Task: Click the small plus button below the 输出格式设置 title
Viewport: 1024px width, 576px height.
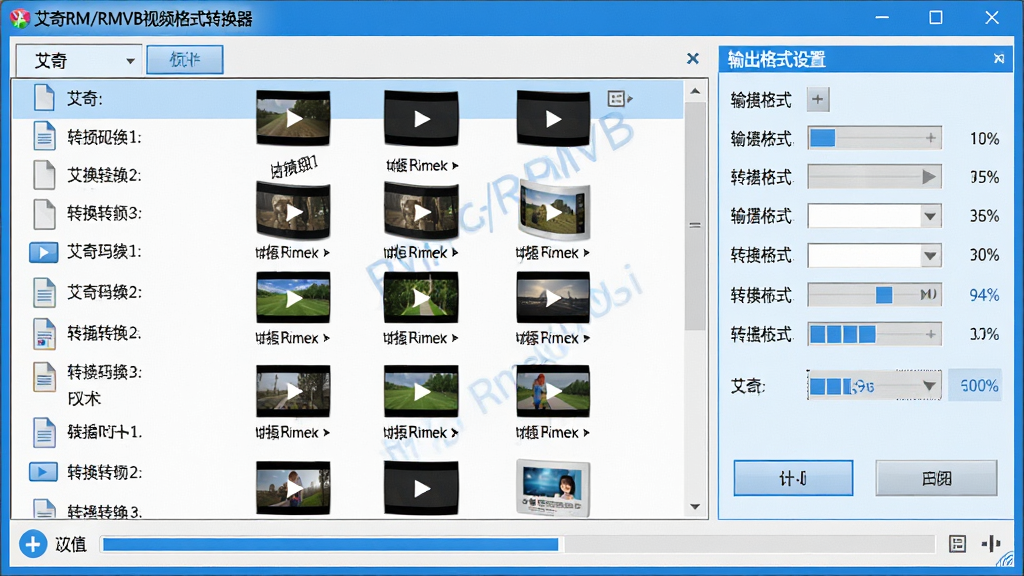Action: (x=818, y=99)
